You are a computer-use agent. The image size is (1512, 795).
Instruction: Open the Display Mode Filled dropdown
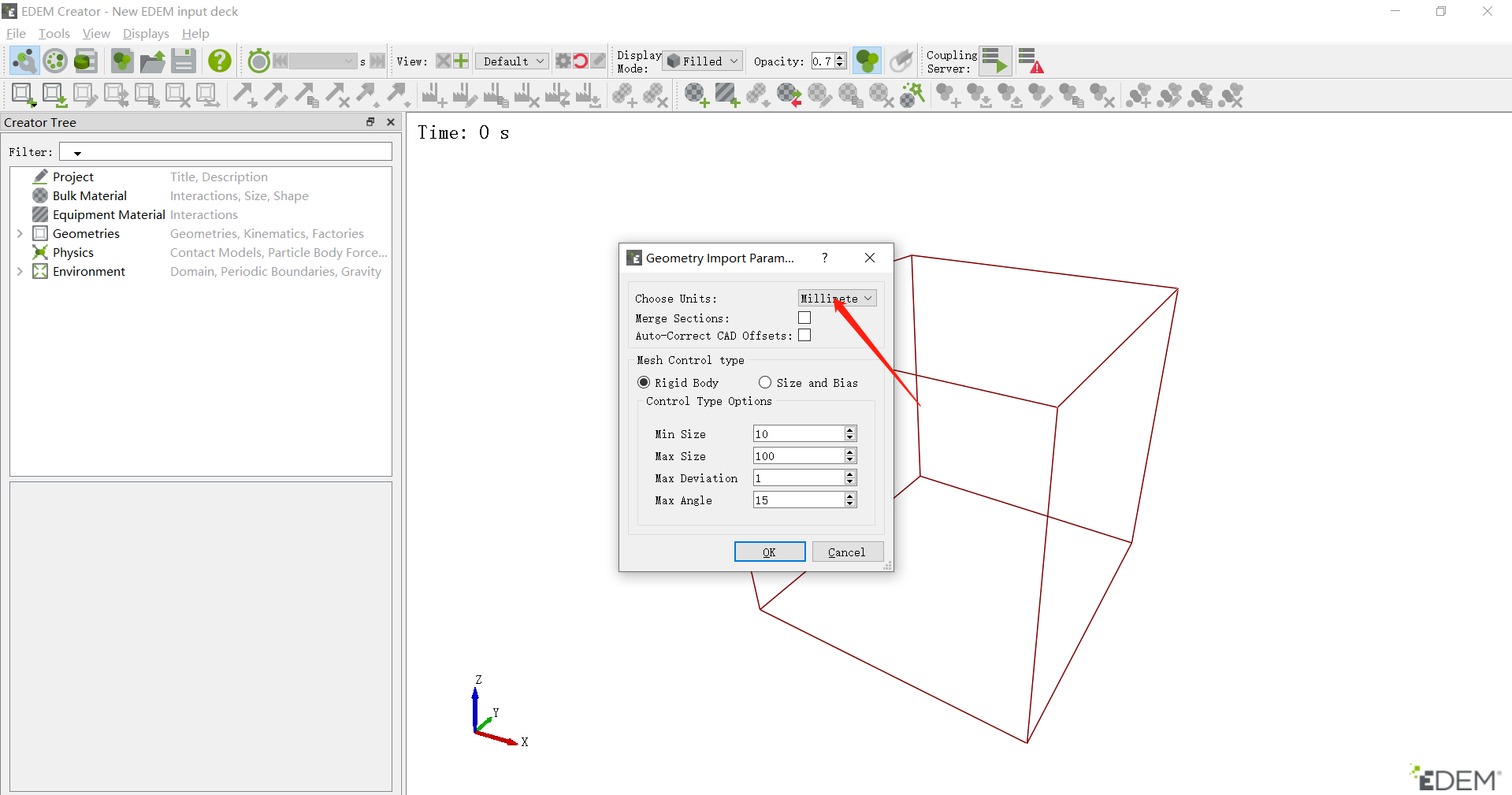pyautogui.click(x=703, y=61)
